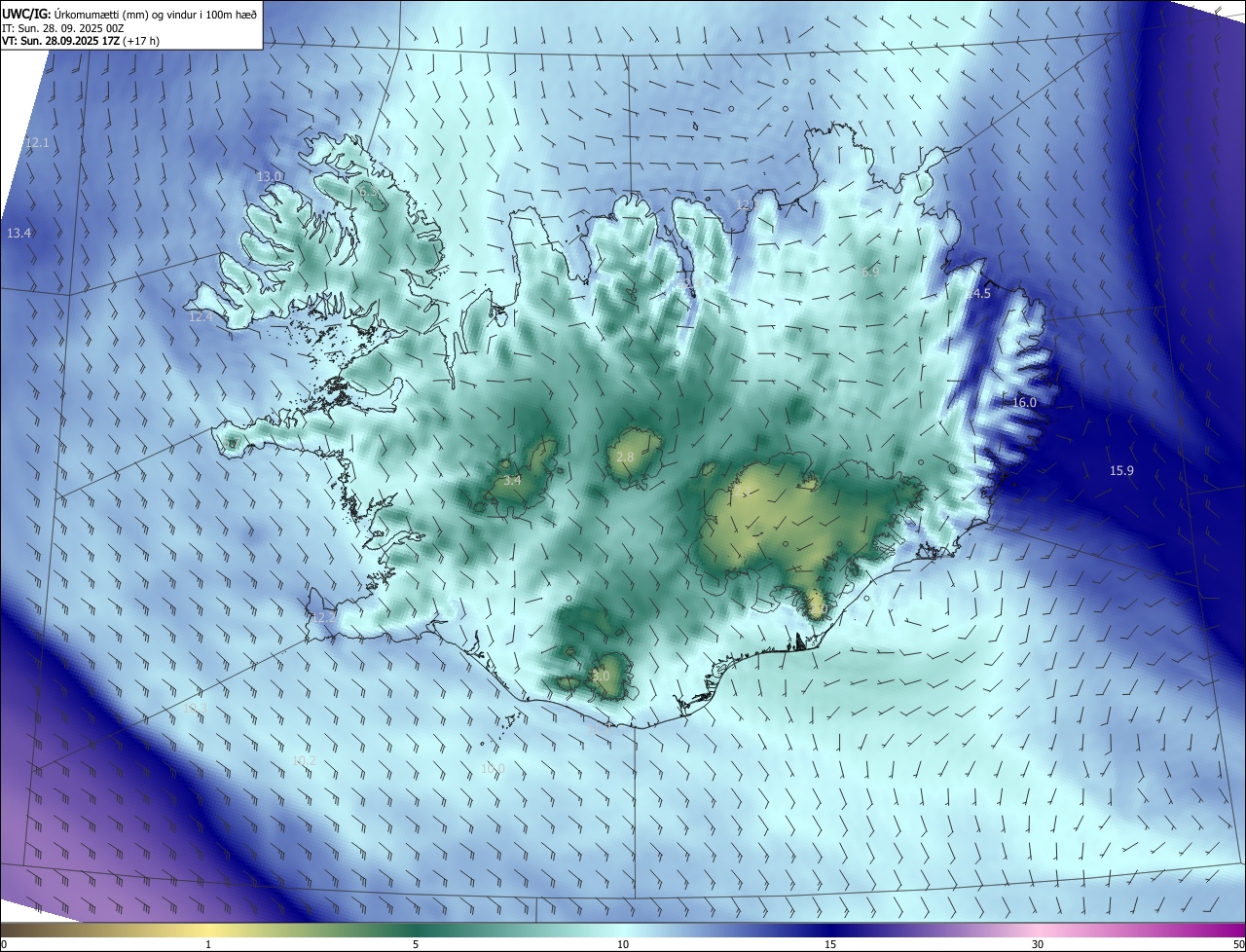Click the 6.3 value label on the glacier outline

point(368,193)
